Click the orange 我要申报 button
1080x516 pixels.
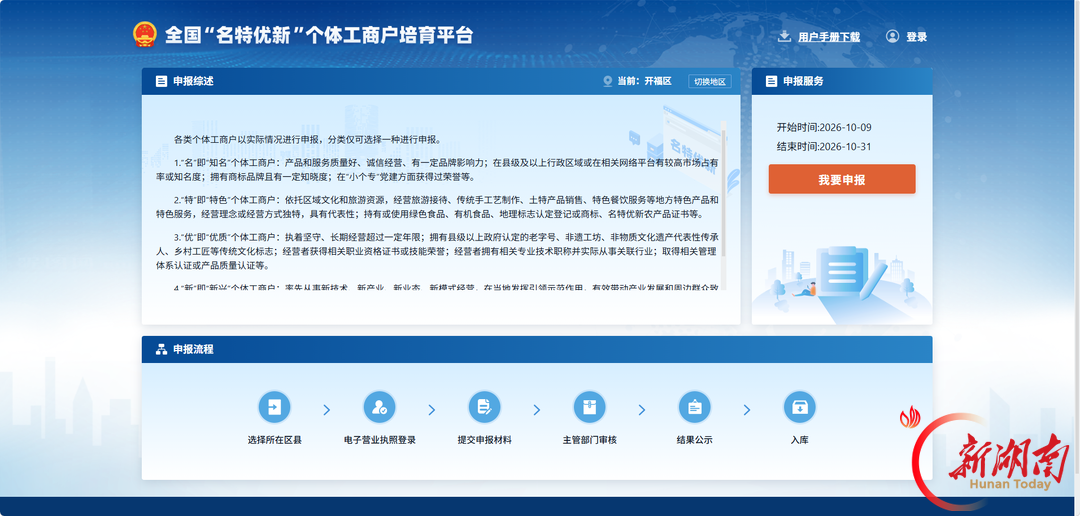(842, 179)
